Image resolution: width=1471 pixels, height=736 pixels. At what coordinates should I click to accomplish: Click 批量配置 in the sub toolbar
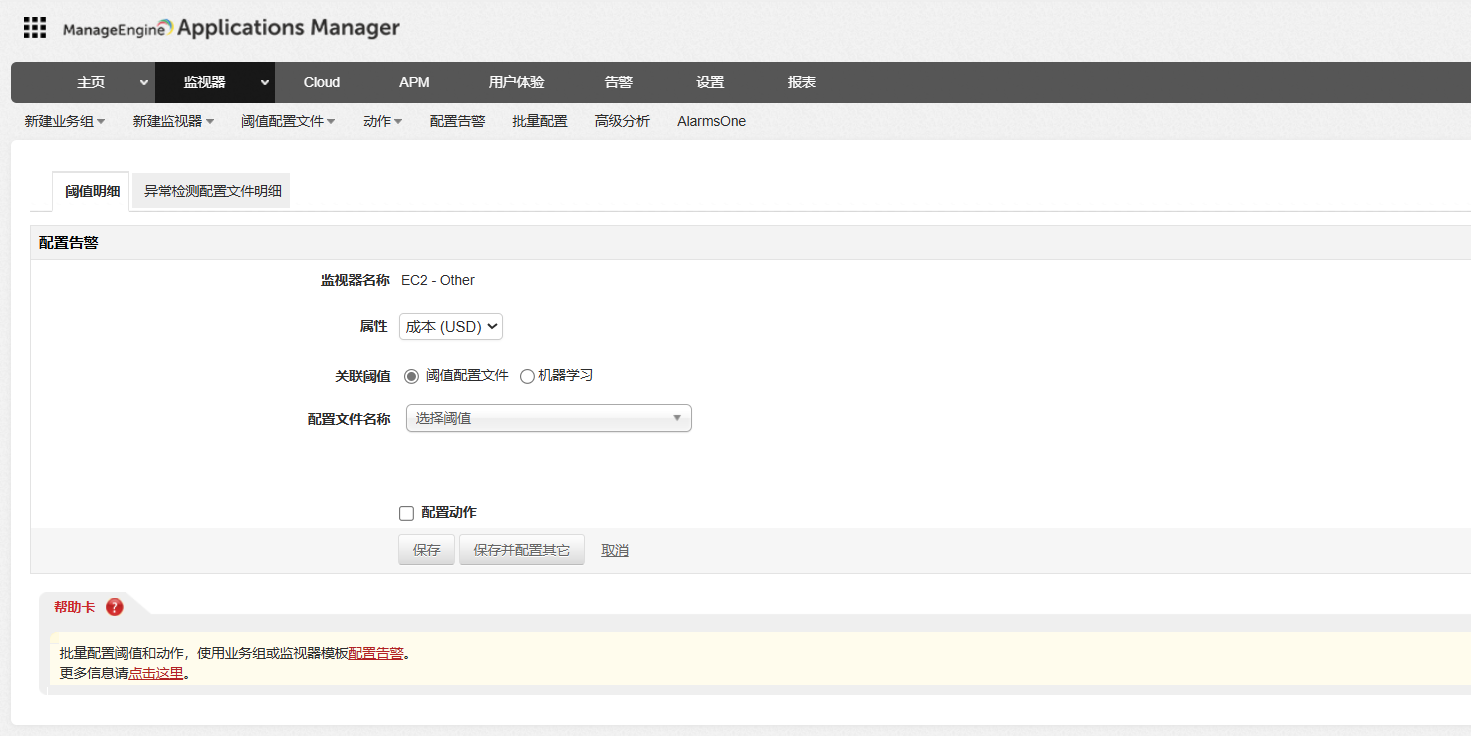click(540, 121)
